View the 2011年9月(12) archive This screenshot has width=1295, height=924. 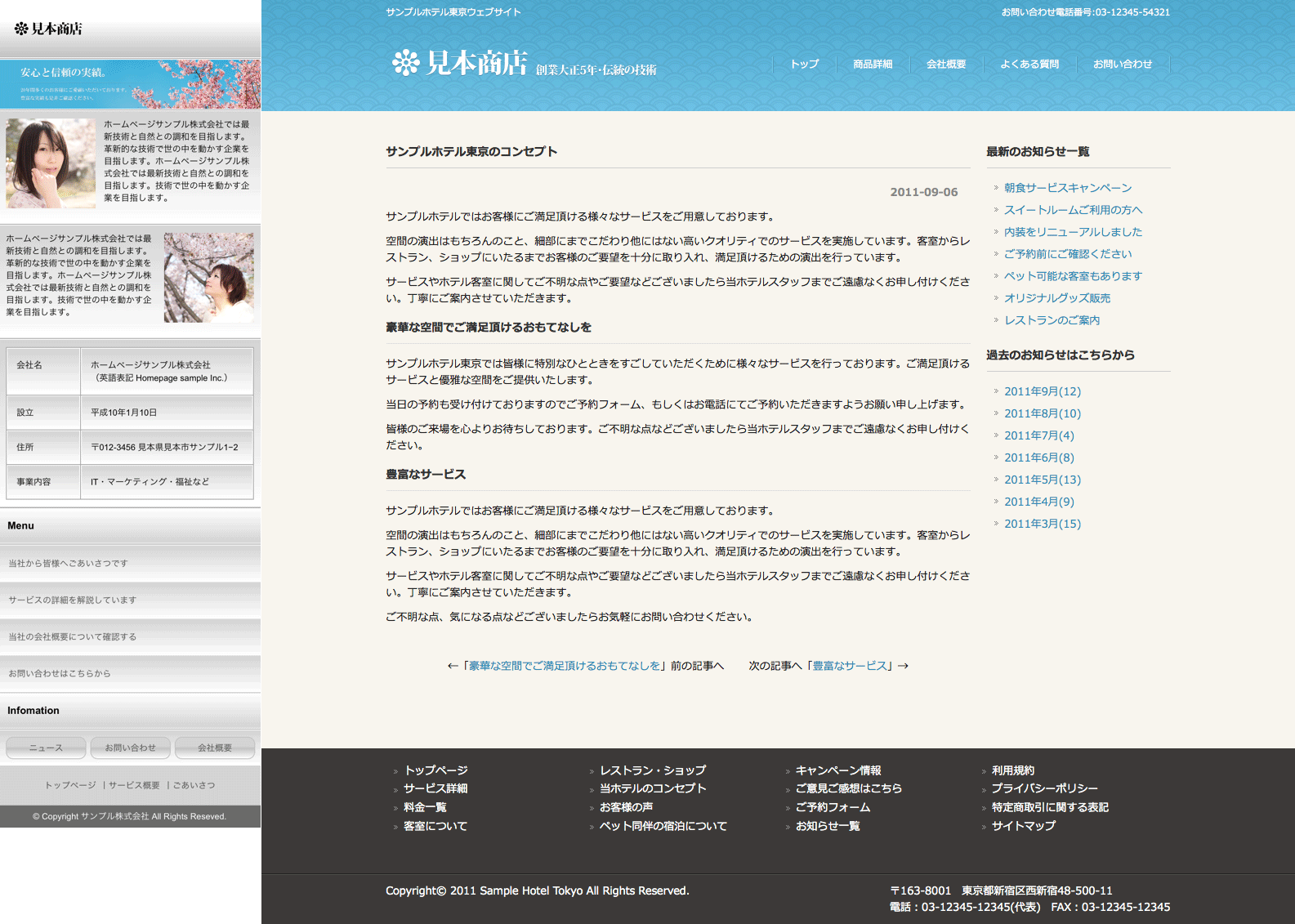(1042, 391)
